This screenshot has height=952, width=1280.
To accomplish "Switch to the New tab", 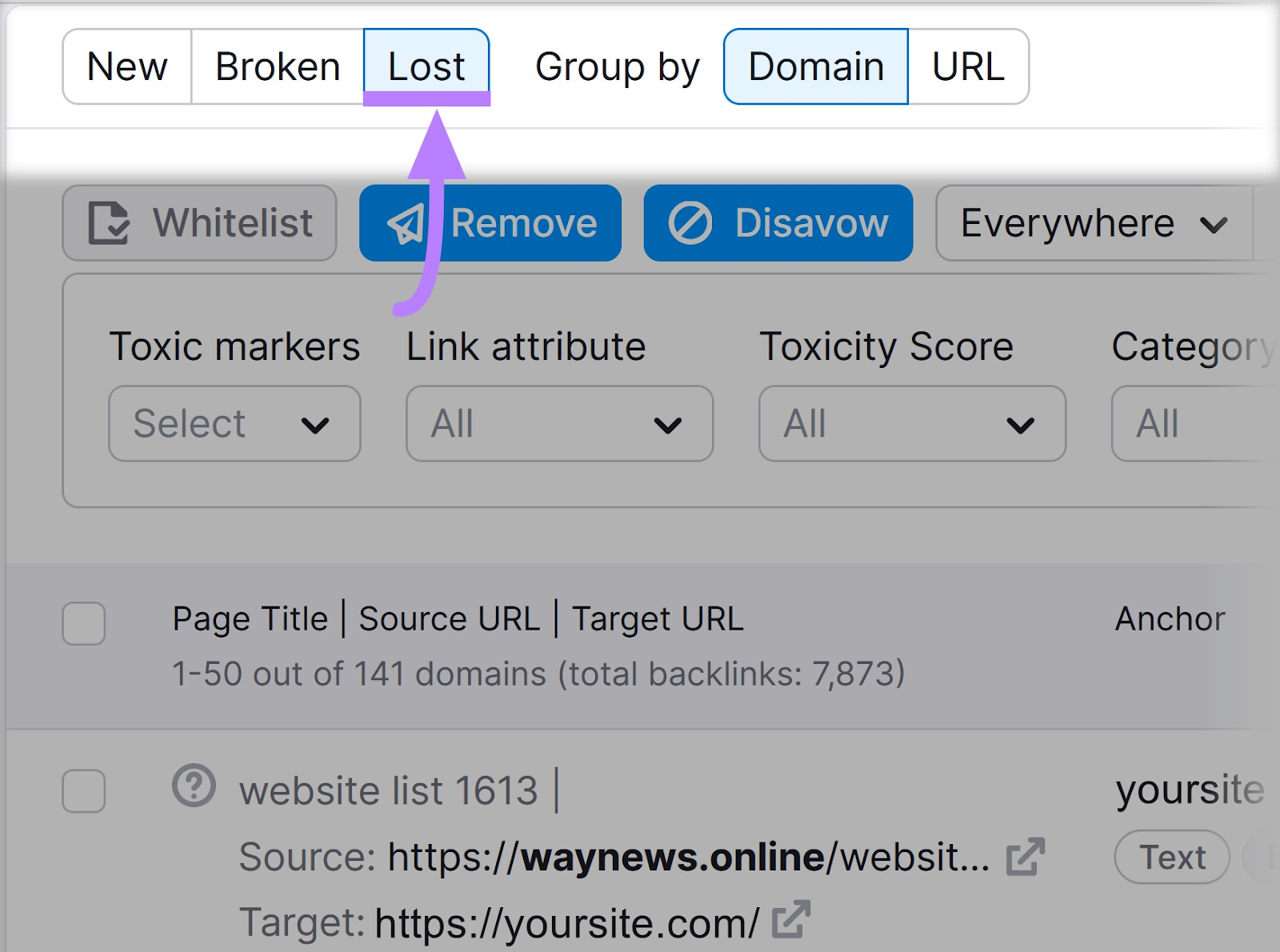I will pos(127,66).
